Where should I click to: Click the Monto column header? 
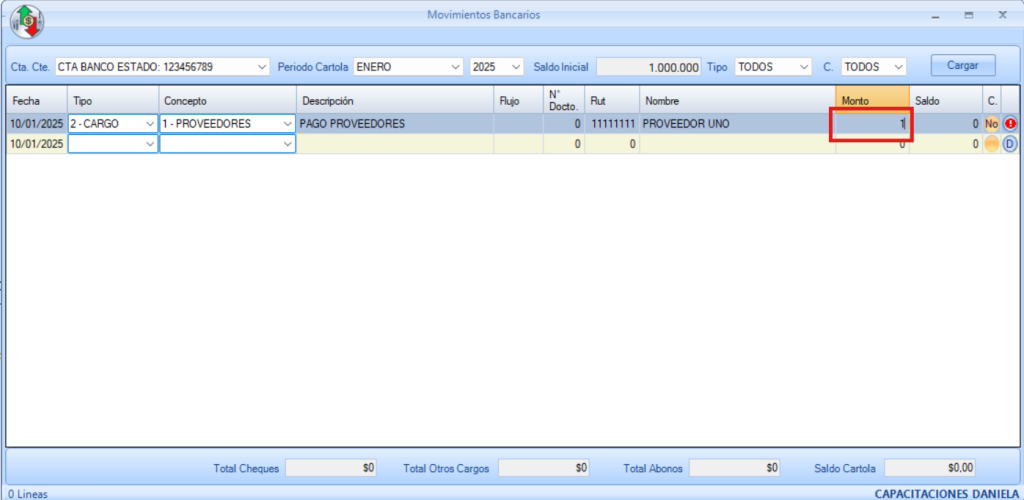(x=872, y=101)
